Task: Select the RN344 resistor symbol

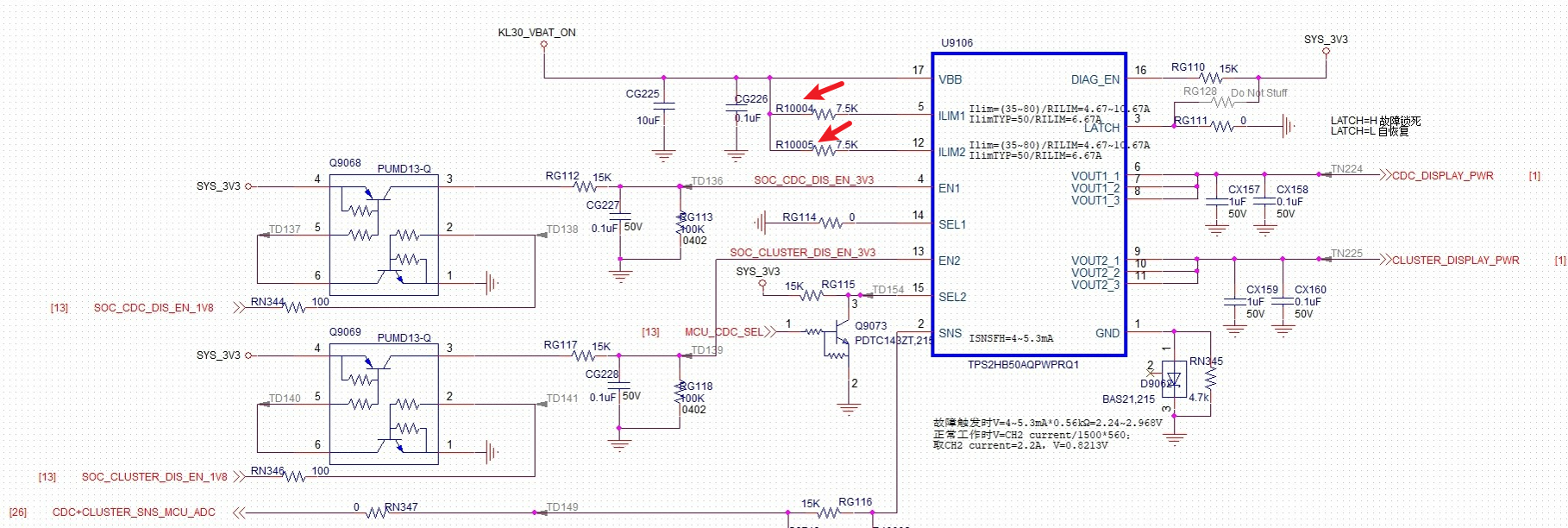Action: [295, 308]
